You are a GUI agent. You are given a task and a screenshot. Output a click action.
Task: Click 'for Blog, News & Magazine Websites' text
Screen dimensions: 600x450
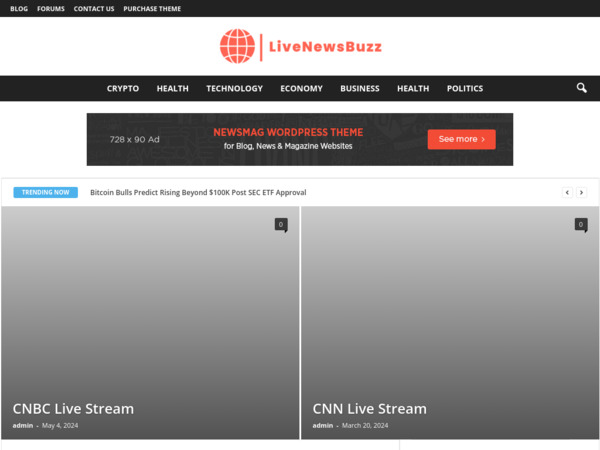[288, 146]
